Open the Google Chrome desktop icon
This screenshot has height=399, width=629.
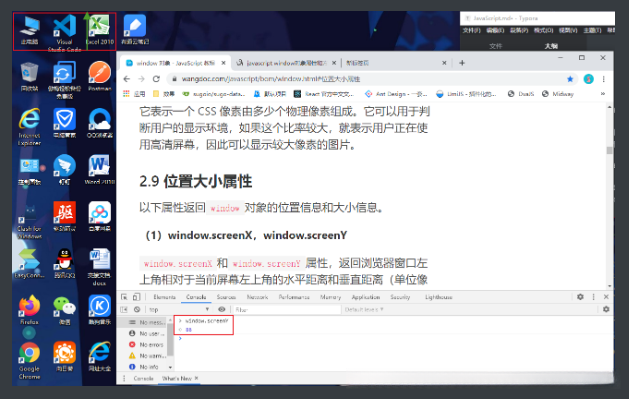[x=29, y=360]
